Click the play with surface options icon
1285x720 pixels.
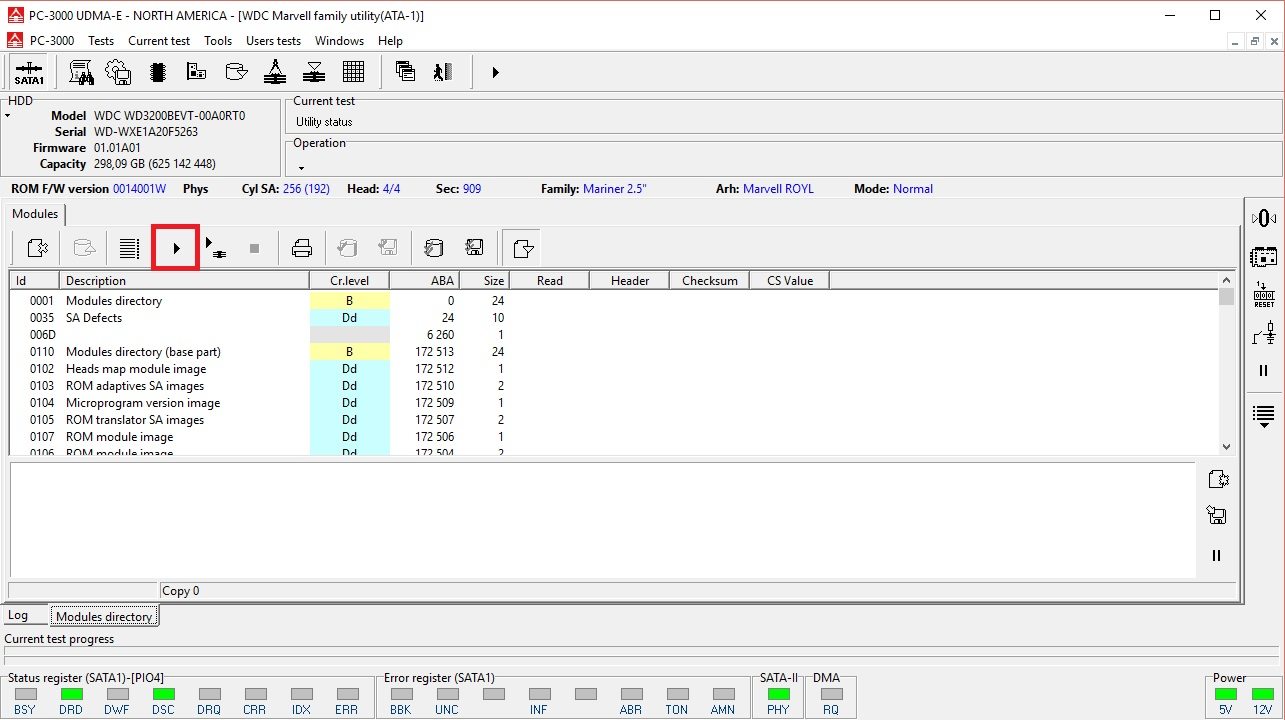click(x=216, y=248)
